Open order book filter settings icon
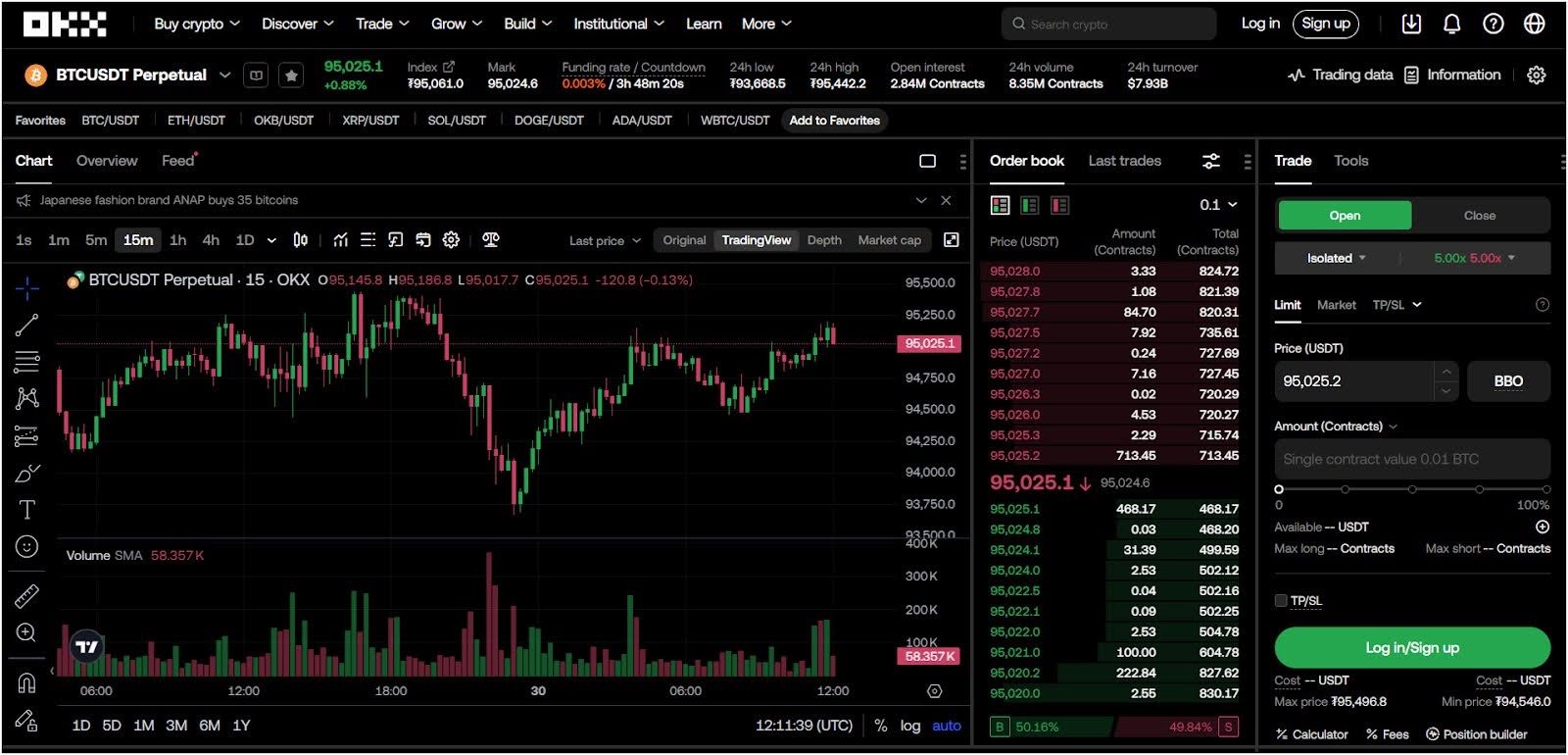The height and width of the screenshot is (755, 1568). [1211, 161]
